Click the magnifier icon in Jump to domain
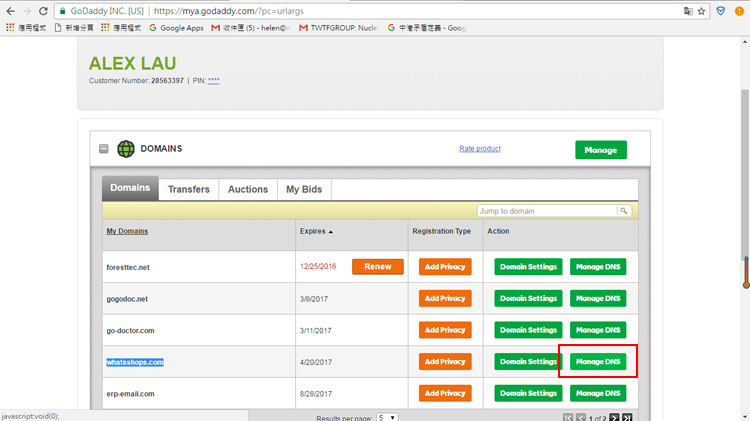This screenshot has width=750, height=421. point(624,211)
